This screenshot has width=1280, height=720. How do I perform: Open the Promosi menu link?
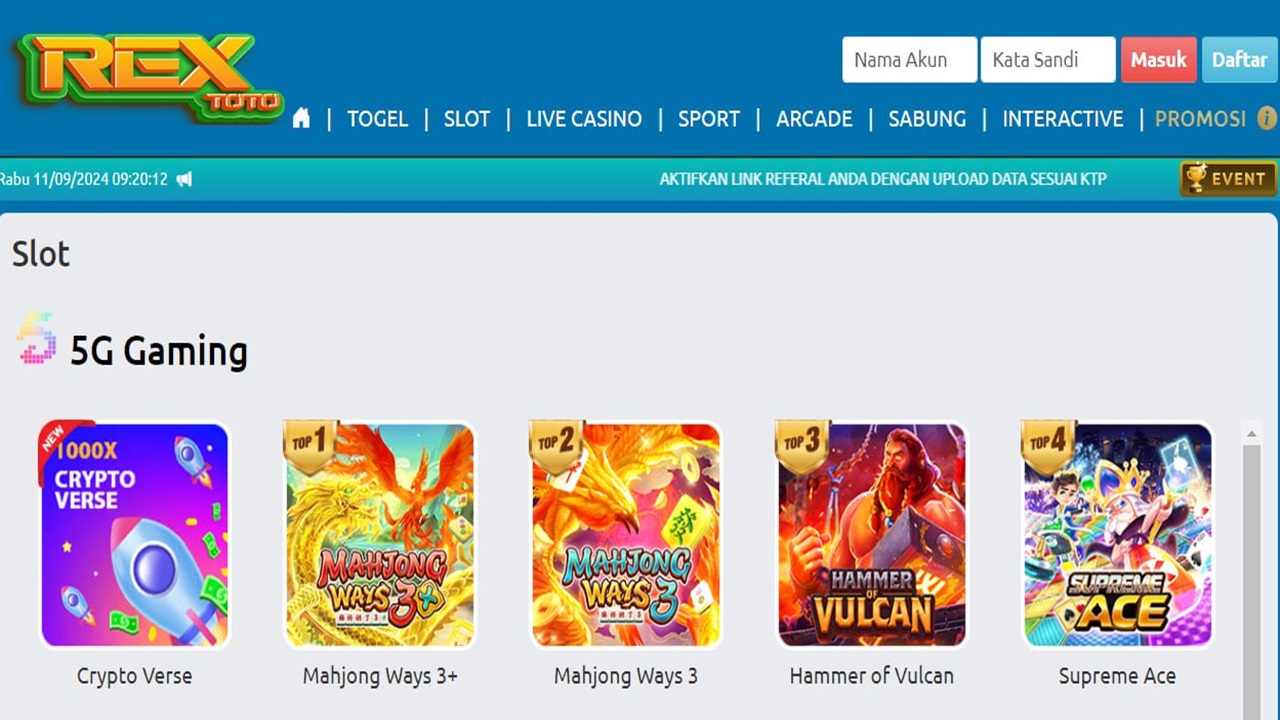(x=1200, y=119)
